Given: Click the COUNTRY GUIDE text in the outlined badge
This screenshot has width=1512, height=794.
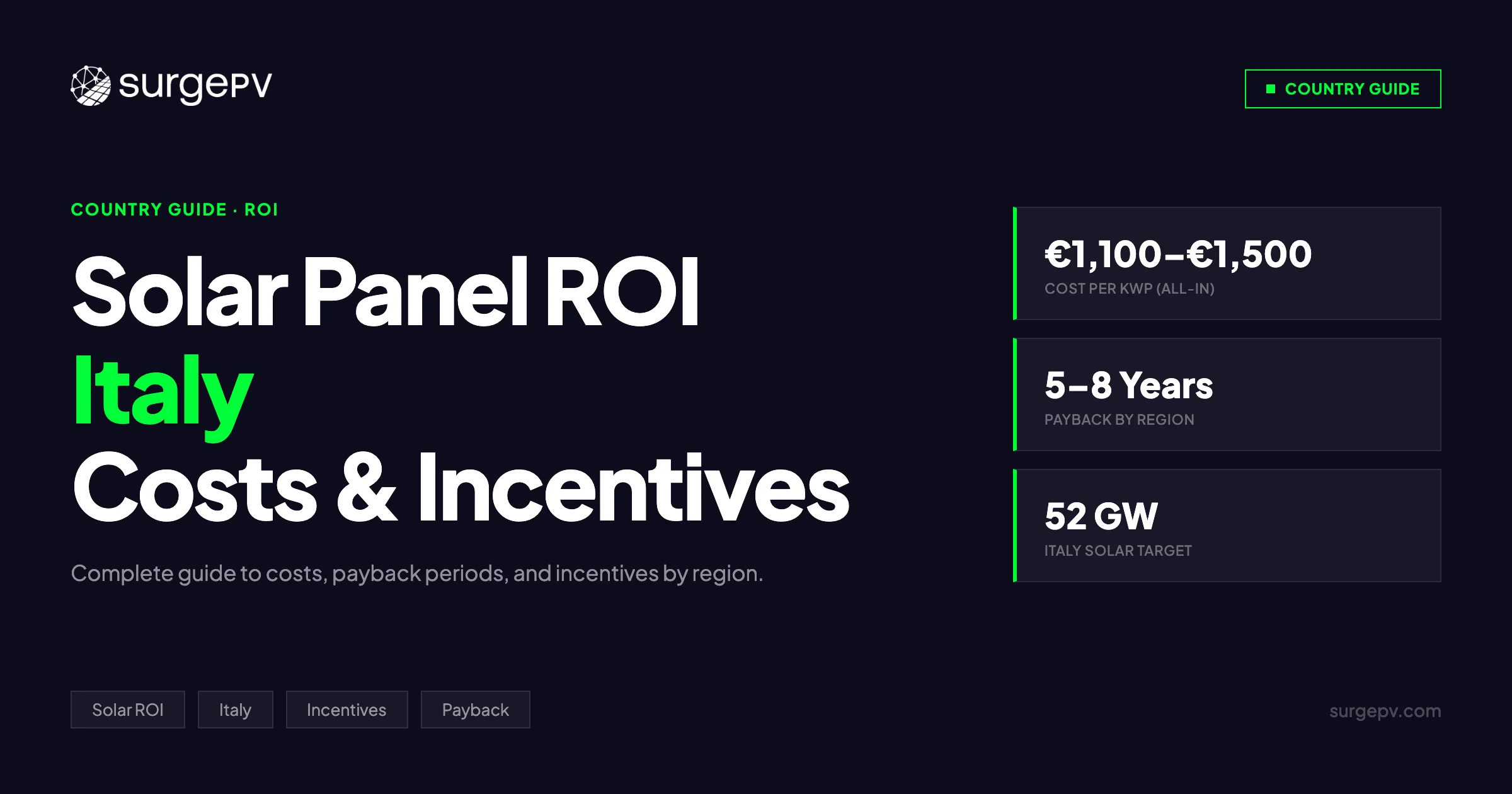Looking at the screenshot, I should (x=1352, y=89).
